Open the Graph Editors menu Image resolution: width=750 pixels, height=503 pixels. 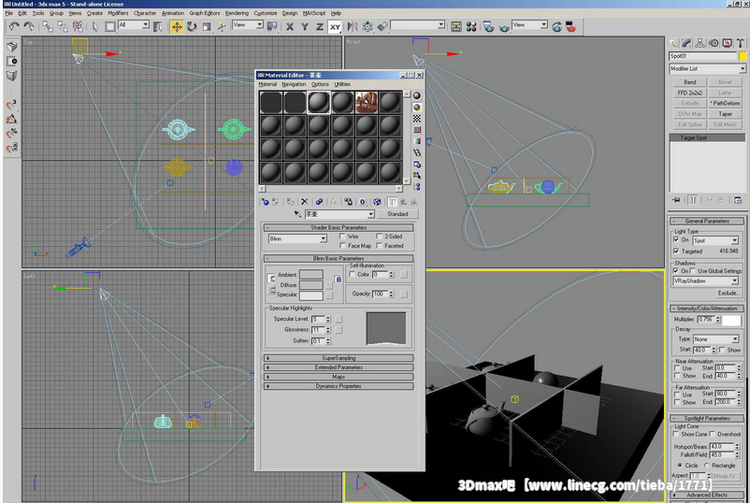pos(205,13)
